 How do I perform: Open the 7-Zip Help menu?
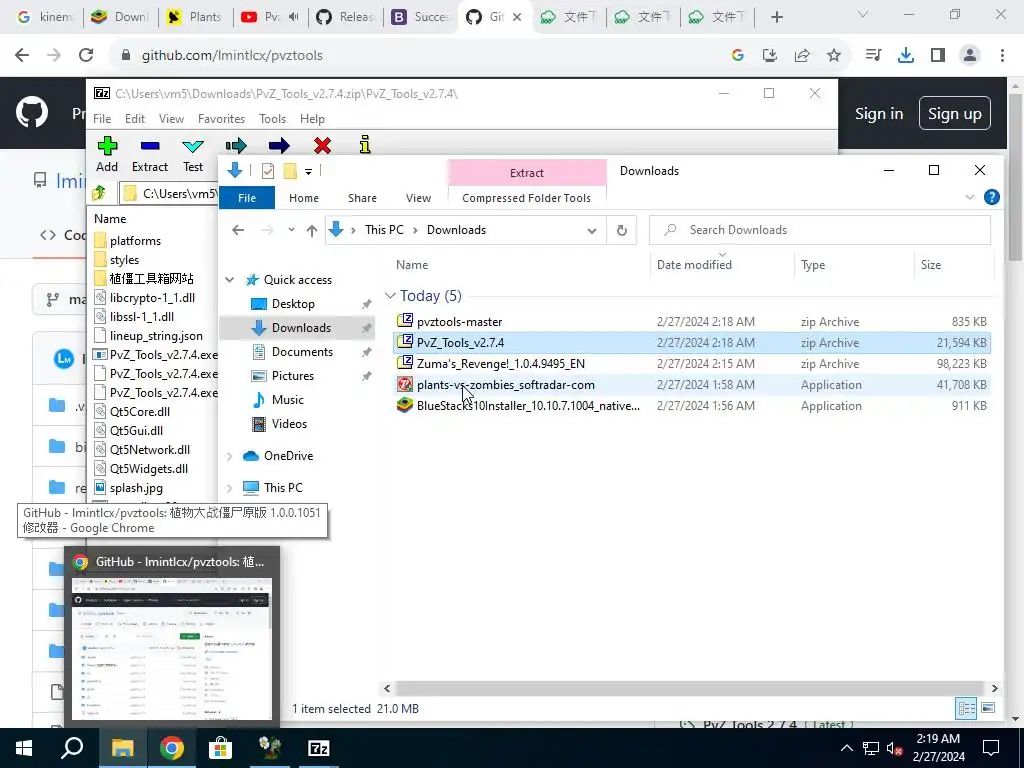[x=312, y=119]
